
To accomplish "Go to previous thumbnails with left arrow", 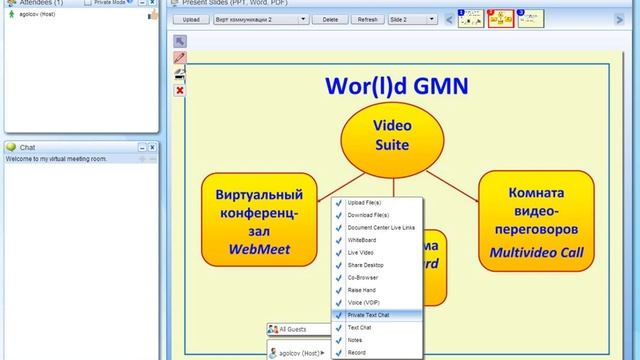I will pos(449,19).
